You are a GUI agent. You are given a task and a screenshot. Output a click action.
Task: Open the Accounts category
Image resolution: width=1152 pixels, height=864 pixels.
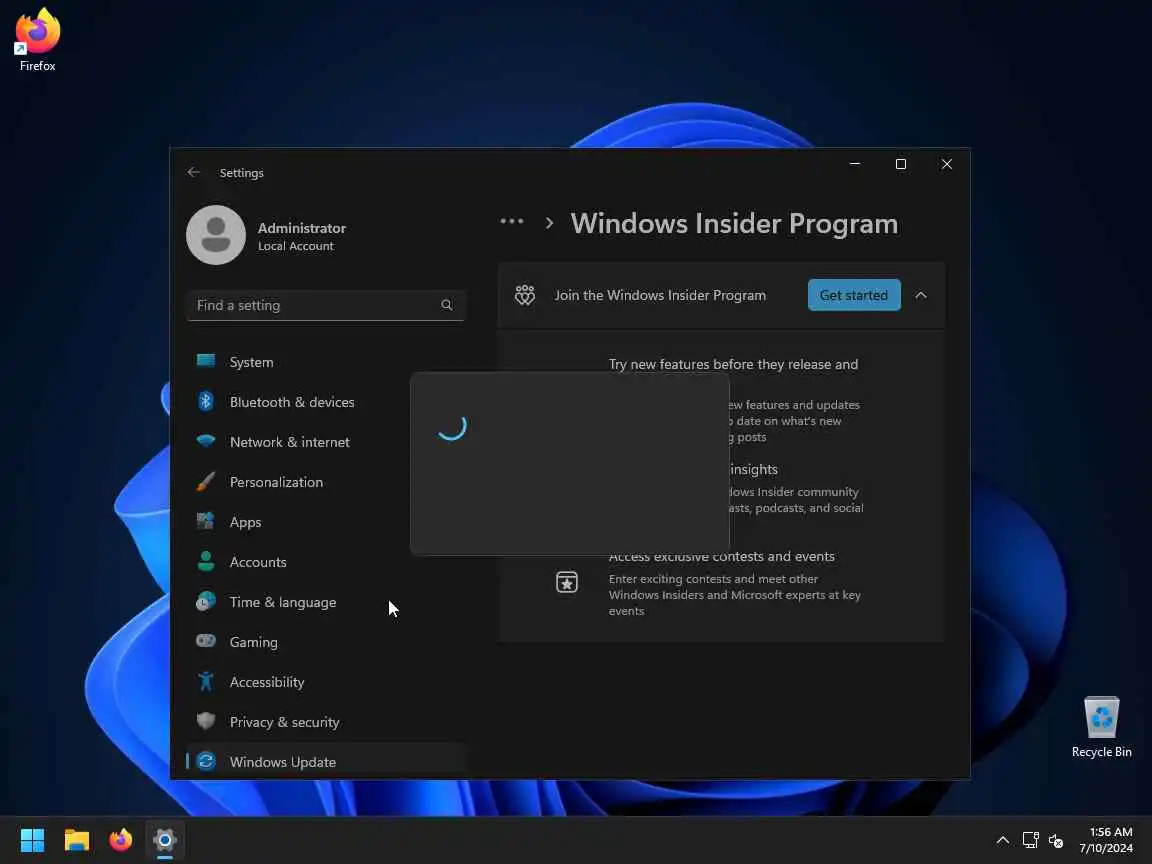point(258,562)
